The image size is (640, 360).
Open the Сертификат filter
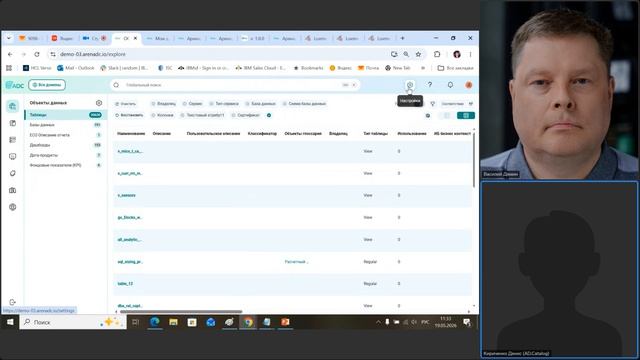246,115
